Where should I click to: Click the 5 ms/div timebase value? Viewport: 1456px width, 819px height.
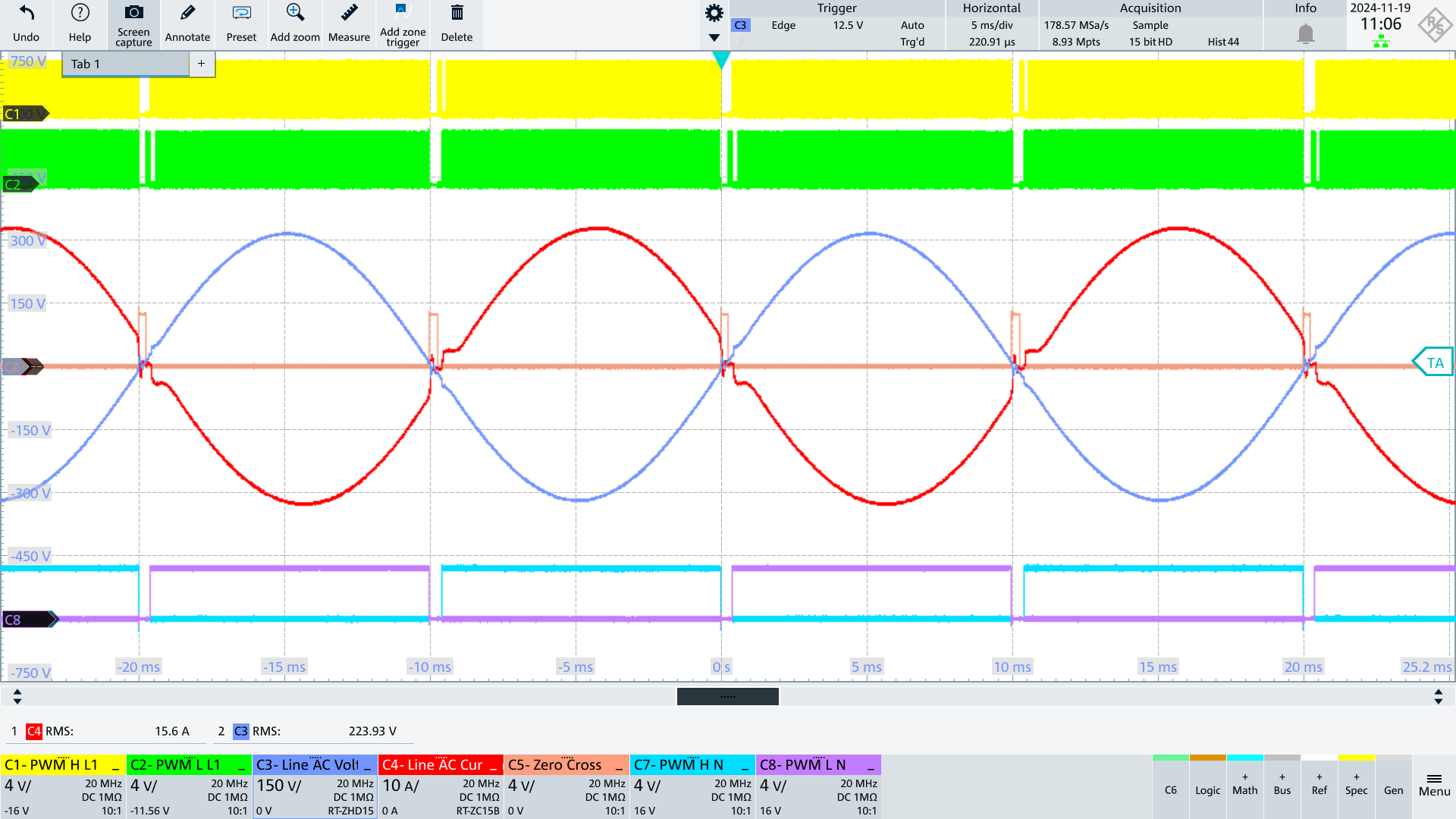click(992, 25)
